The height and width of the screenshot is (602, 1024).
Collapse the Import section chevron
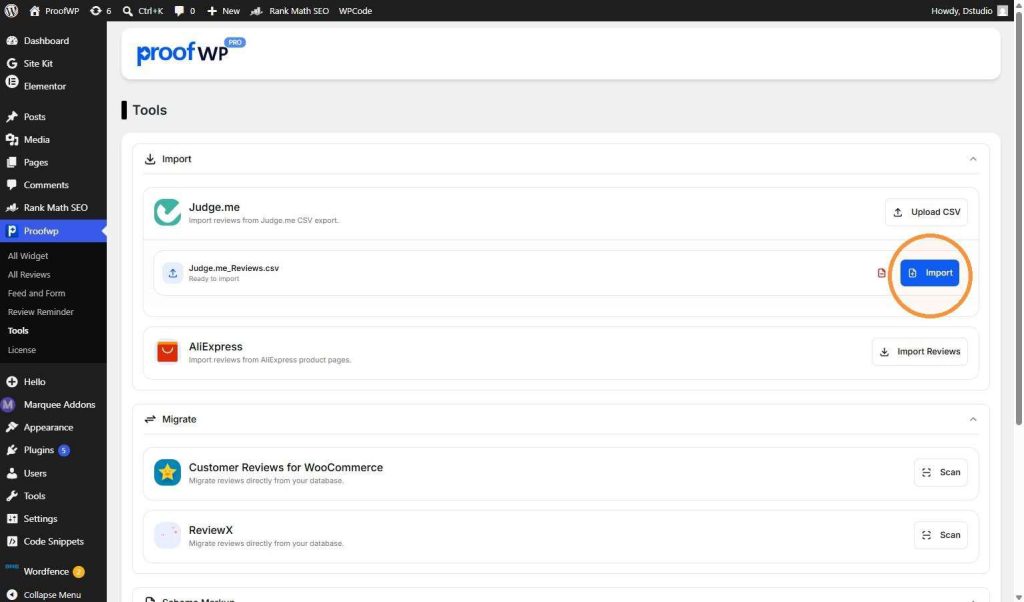pyautogui.click(x=972, y=159)
